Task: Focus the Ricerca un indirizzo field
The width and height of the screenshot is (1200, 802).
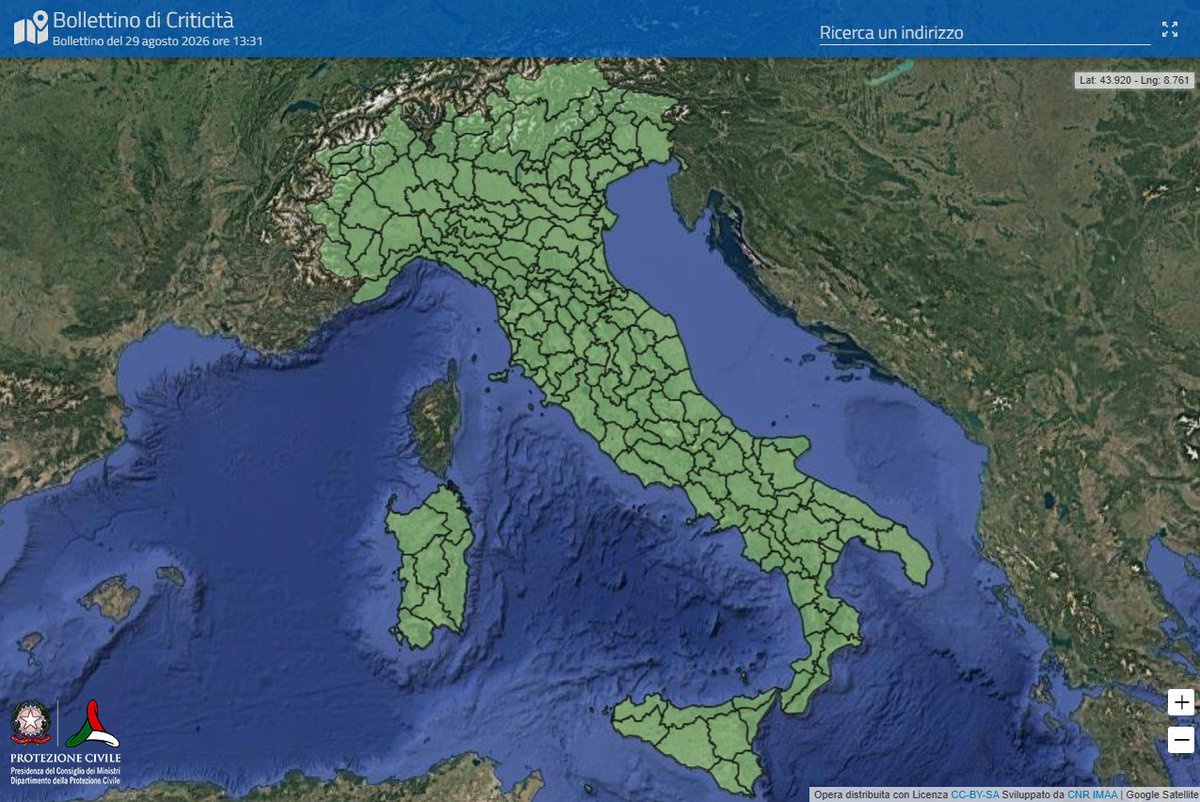Action: click(x=984, y=32)
